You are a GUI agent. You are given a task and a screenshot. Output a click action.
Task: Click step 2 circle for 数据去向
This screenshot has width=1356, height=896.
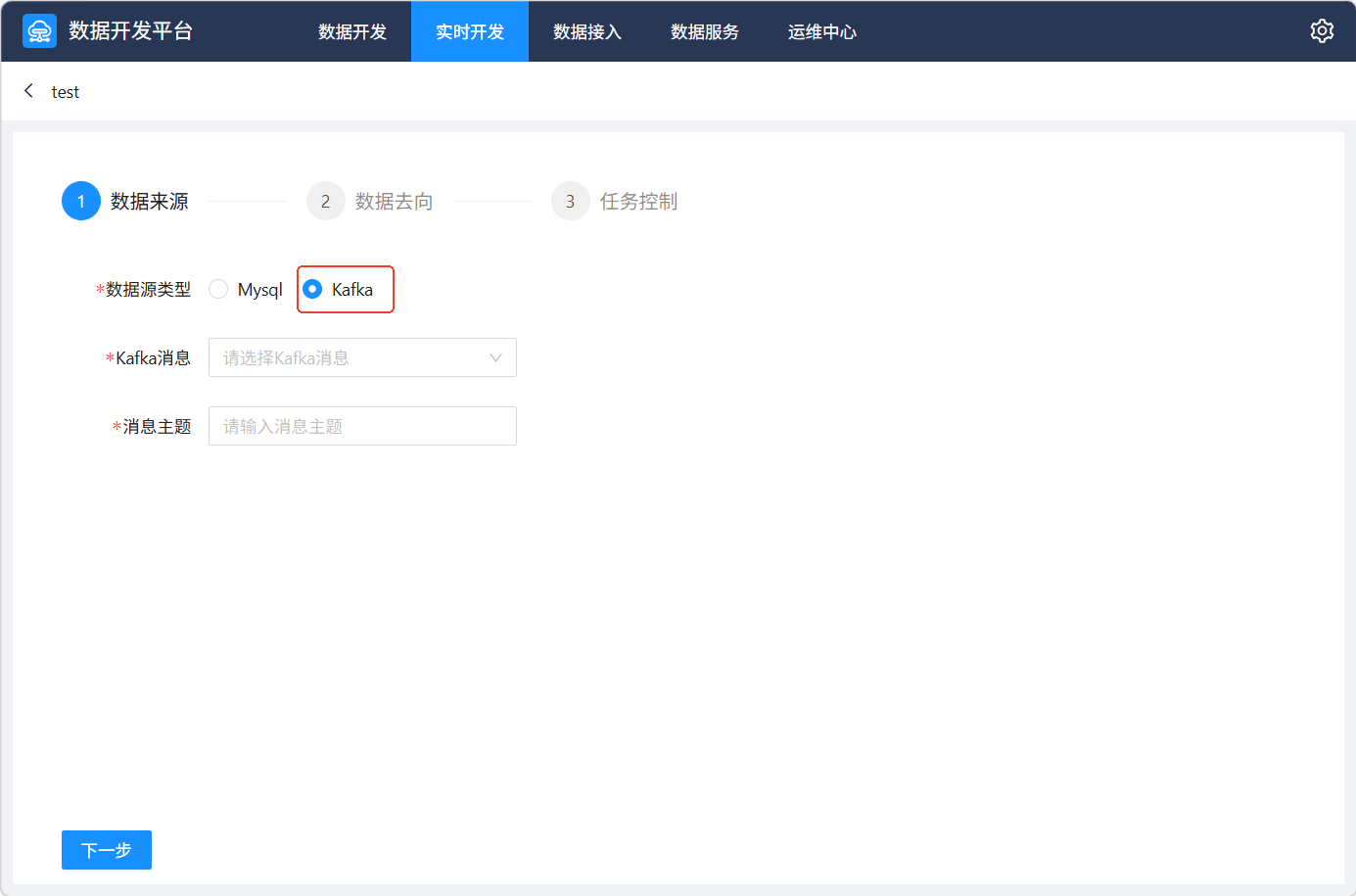pos(326,201)
